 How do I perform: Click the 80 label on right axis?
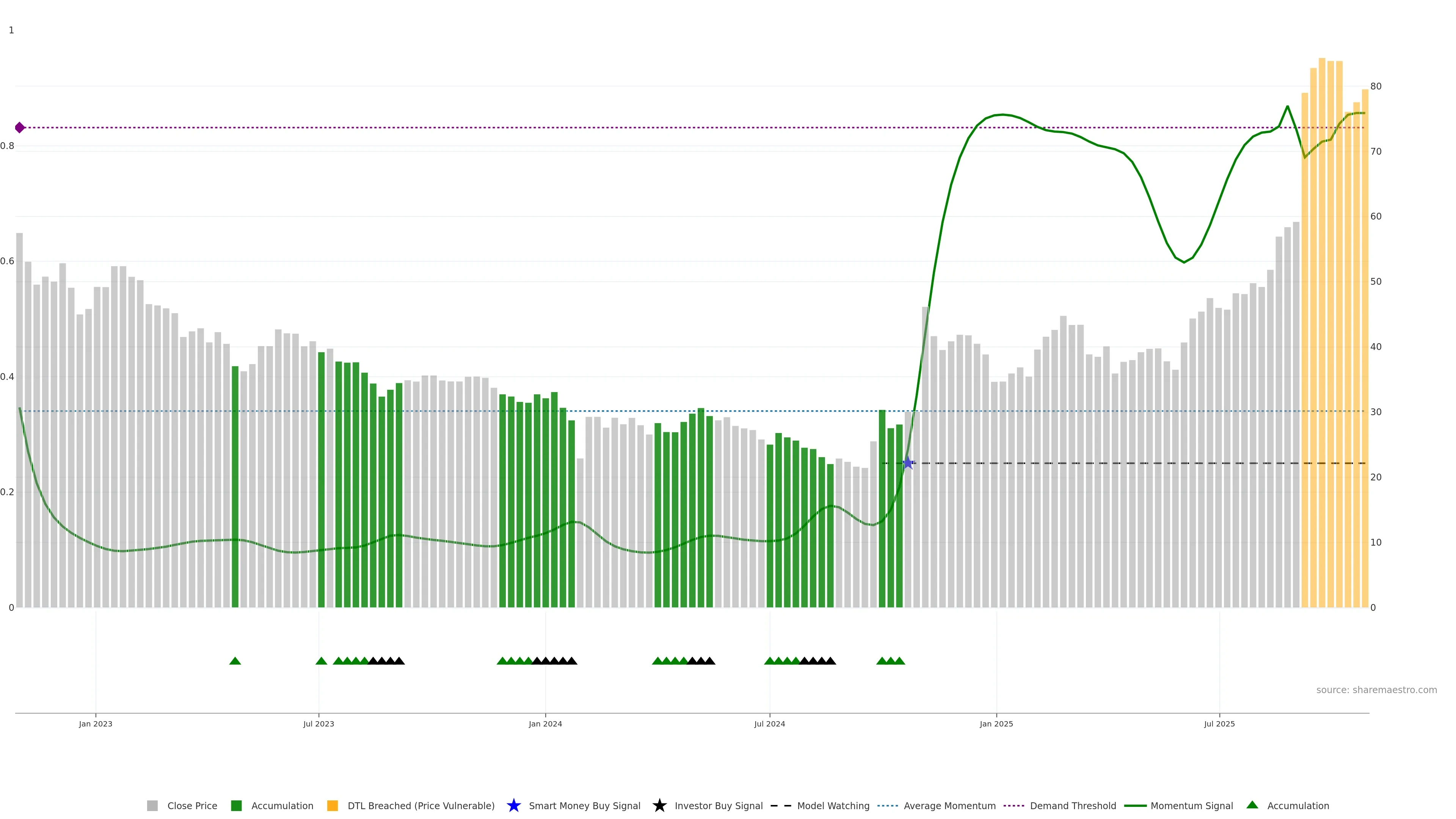1376,86
